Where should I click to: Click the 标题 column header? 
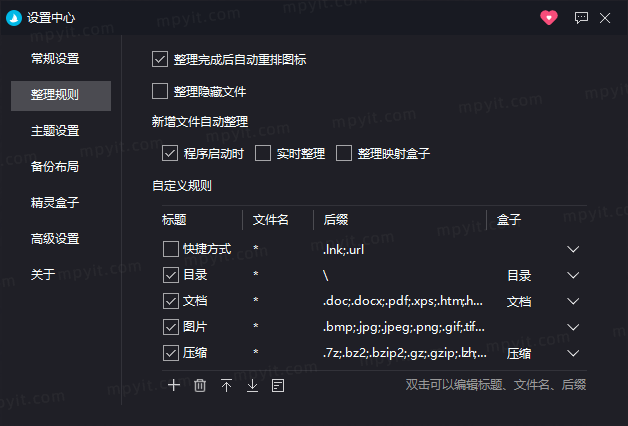[x=174, y=219]
